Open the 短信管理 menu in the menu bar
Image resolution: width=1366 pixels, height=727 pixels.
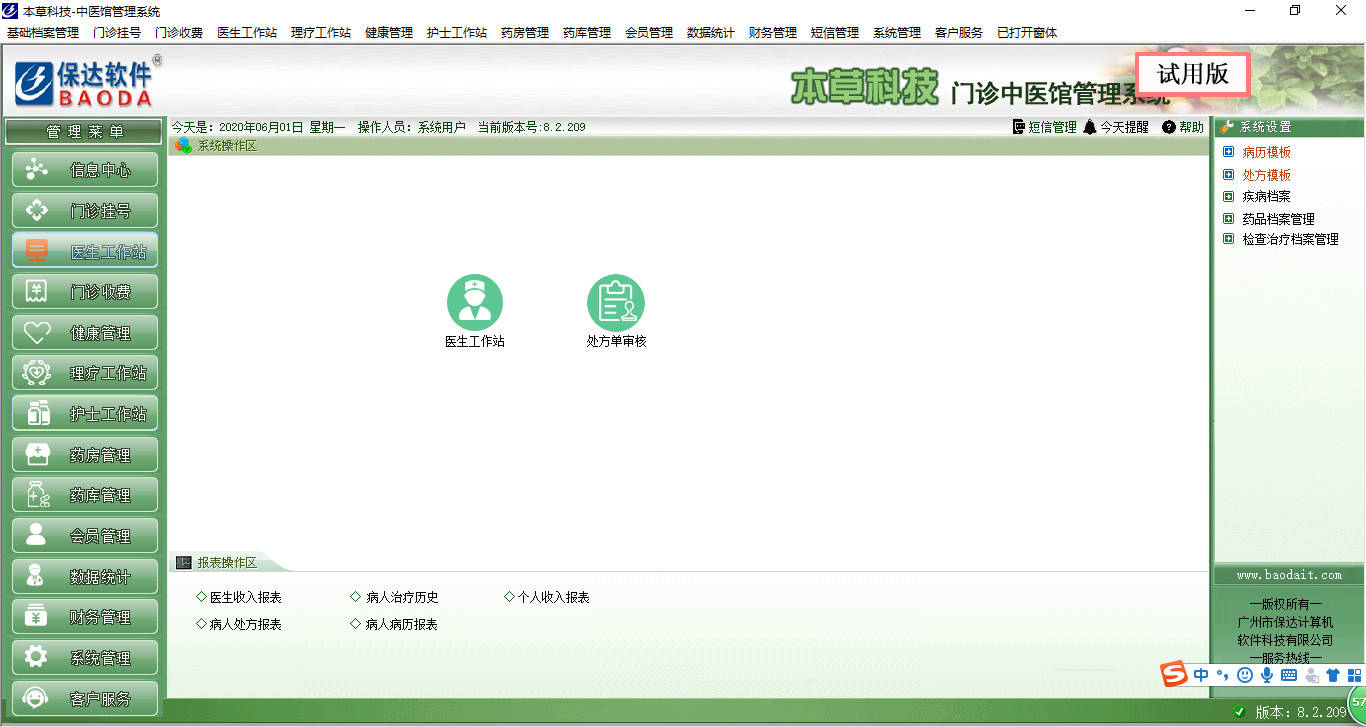click(835, 32)
